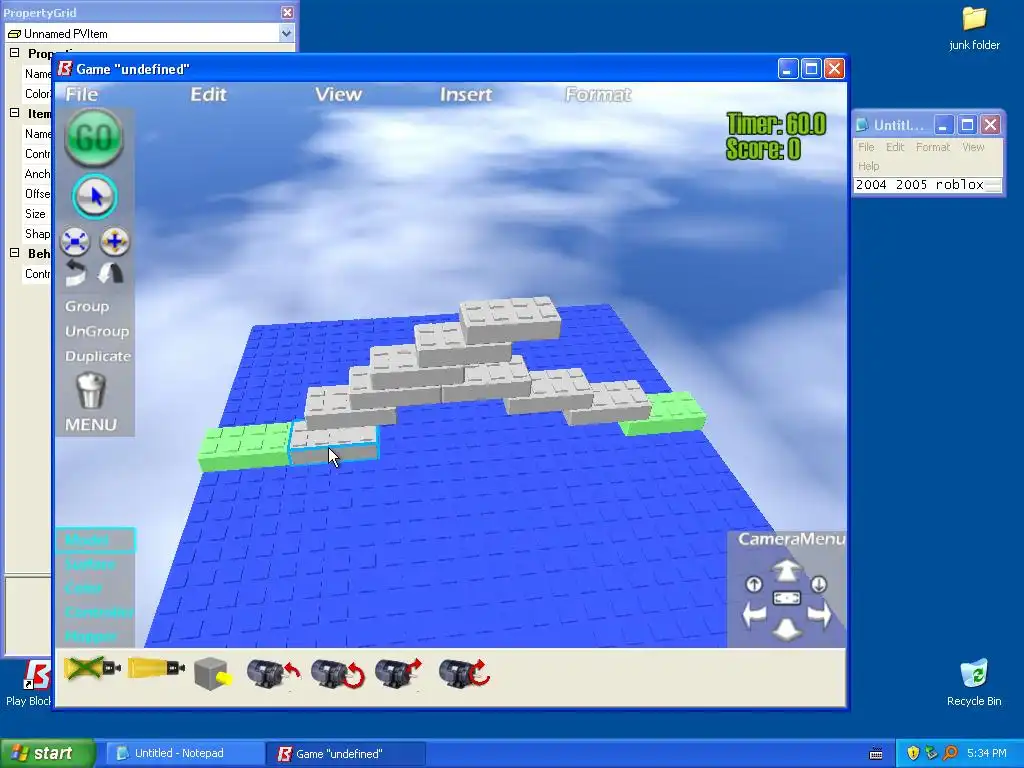
Task: Open the File menu in Game window
Action: [x=82, y=95]
